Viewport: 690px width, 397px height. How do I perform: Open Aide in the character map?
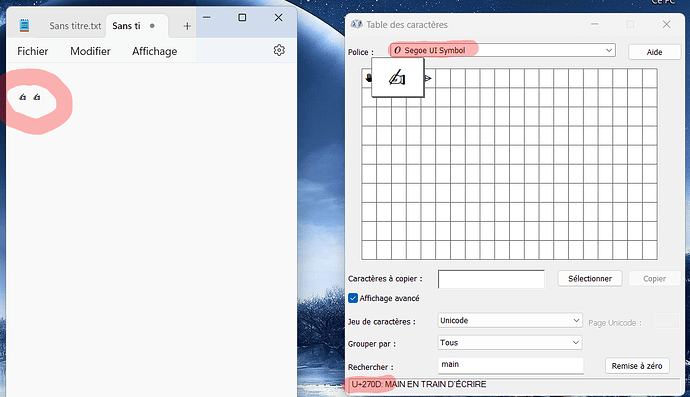pos(654,52)
